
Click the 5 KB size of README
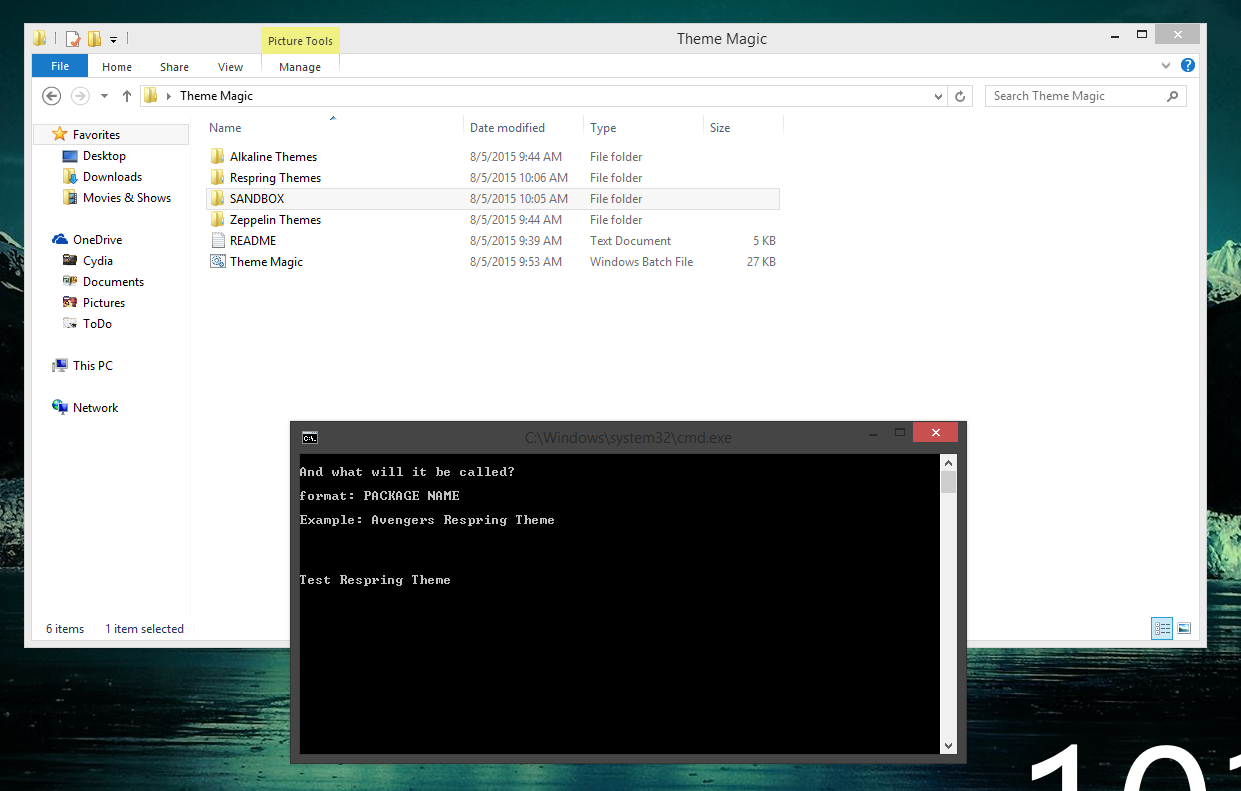point(764,241)
